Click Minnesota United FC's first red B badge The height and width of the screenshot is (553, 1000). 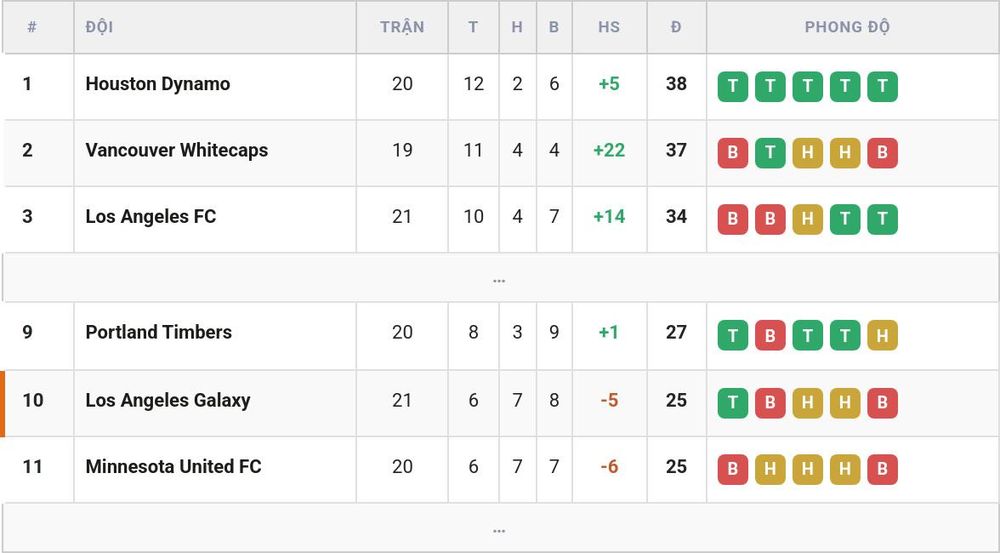pos(733,469)
